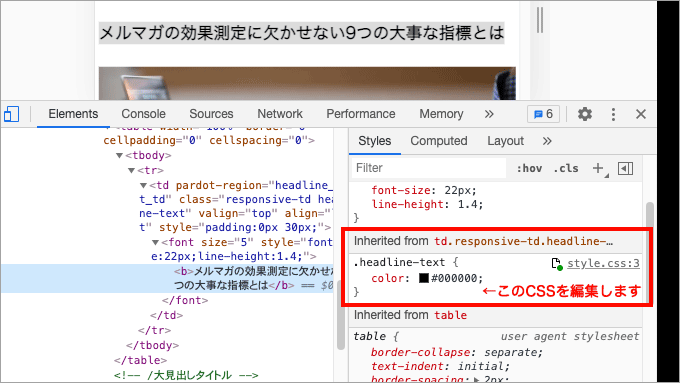Open the #000000 color swatch
Screen dimensions: 680x383
424,278
